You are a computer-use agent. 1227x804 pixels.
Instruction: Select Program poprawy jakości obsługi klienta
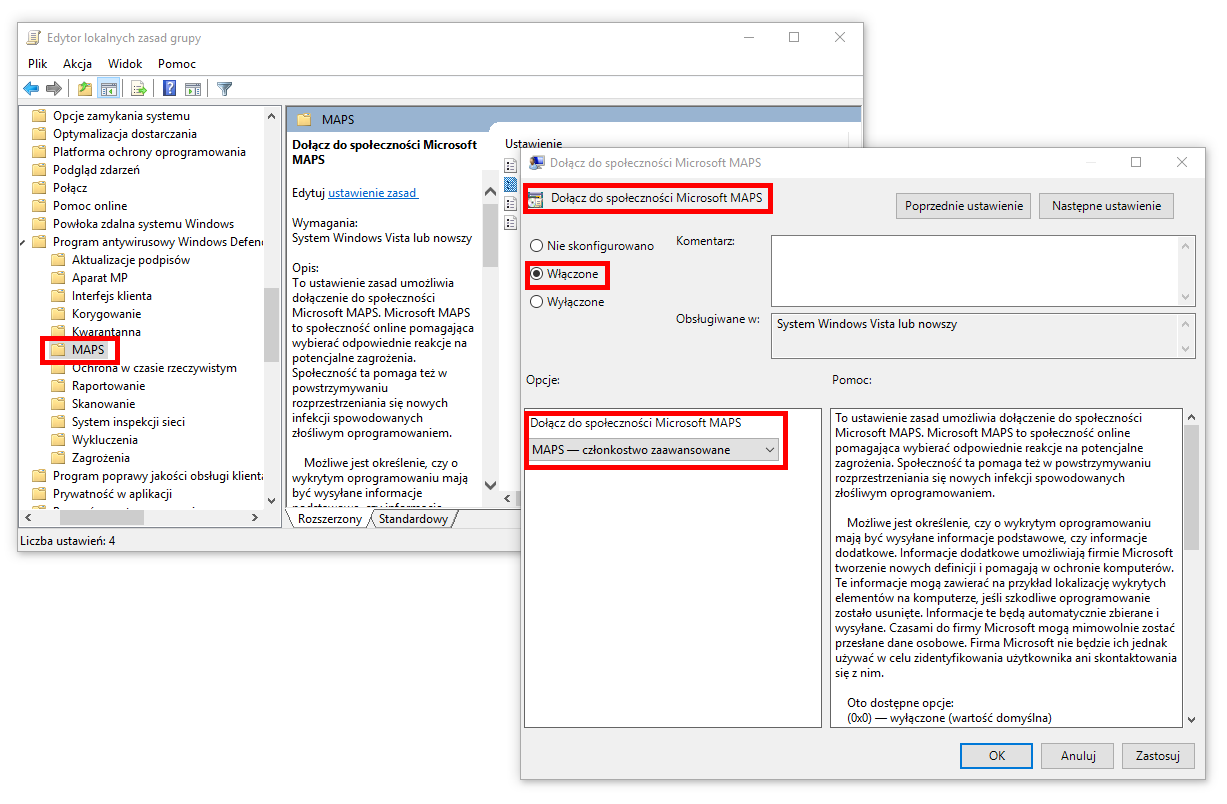[x=158, y=476]
